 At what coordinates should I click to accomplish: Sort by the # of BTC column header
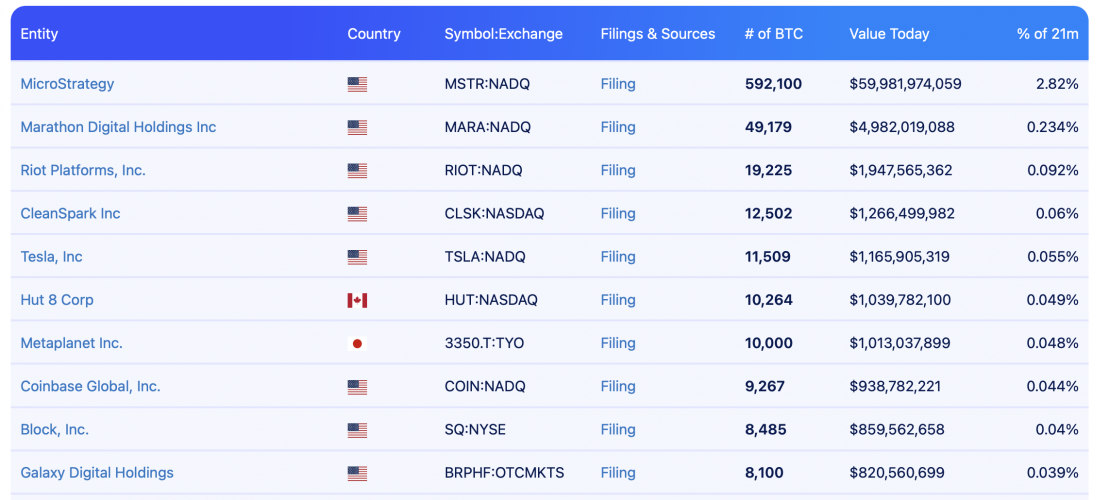pos(773,34)
